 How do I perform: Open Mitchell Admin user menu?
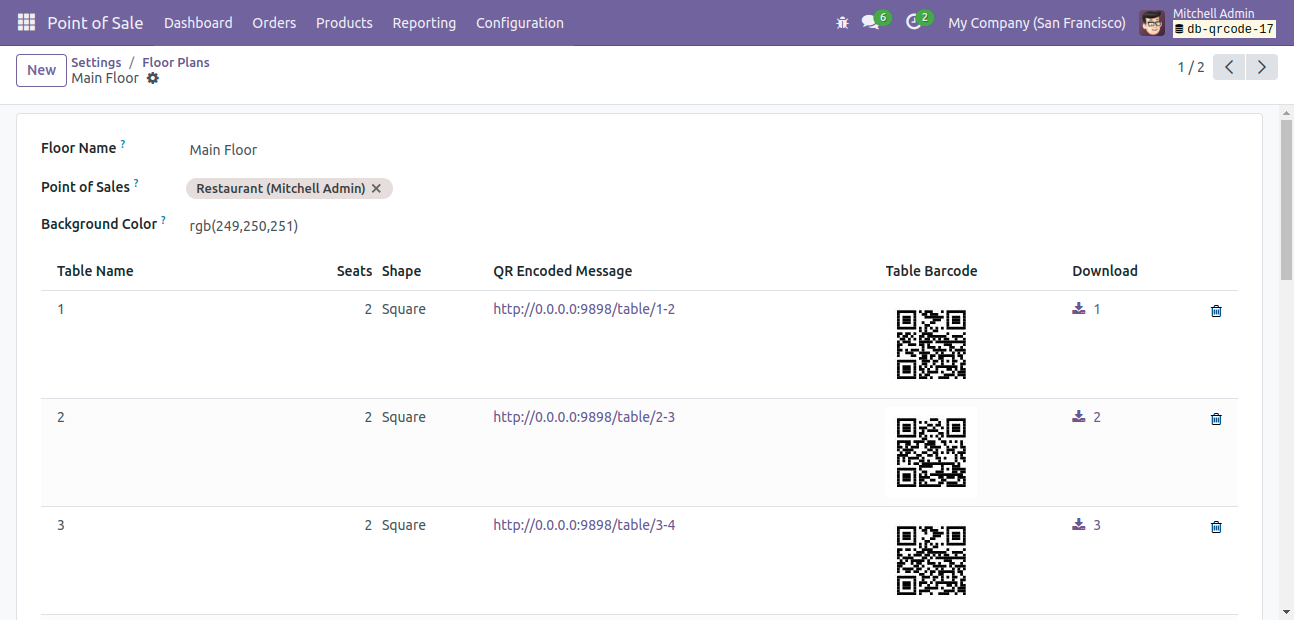point(1208,22)
